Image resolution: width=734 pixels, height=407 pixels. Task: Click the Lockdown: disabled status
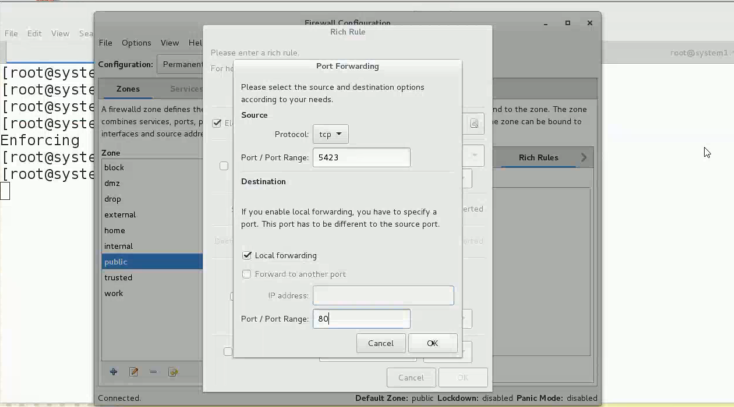[x=475, y=398]
